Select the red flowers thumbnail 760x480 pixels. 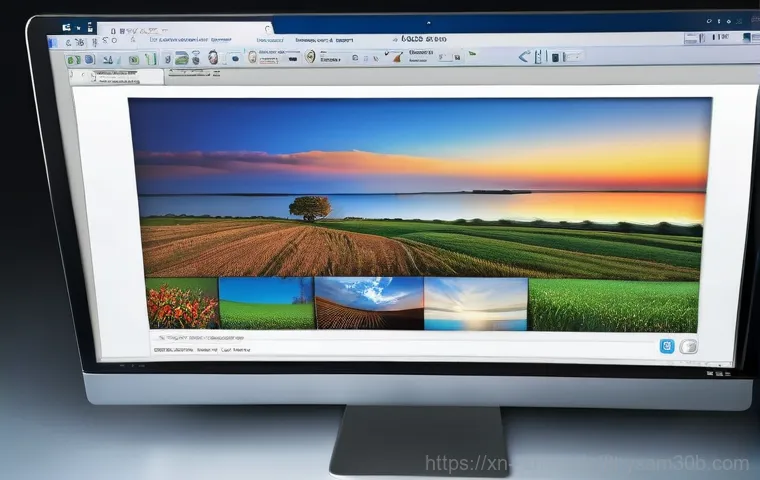coord(181,303)
